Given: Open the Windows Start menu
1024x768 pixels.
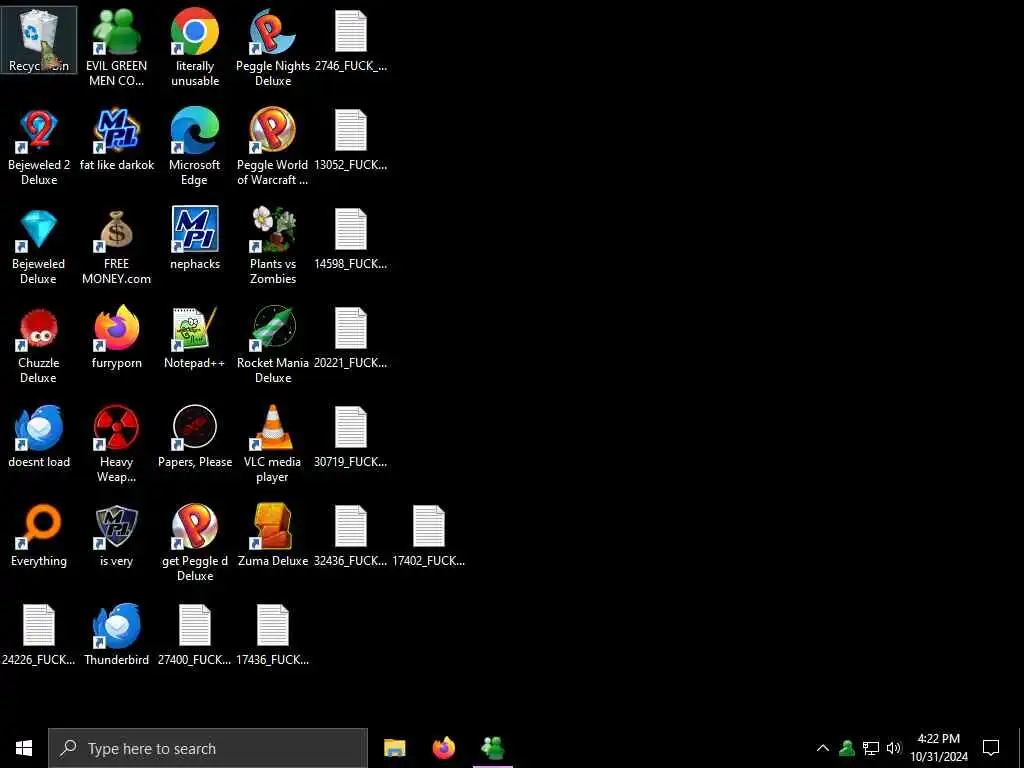Looking at the screenshot, I should (24, 748).
